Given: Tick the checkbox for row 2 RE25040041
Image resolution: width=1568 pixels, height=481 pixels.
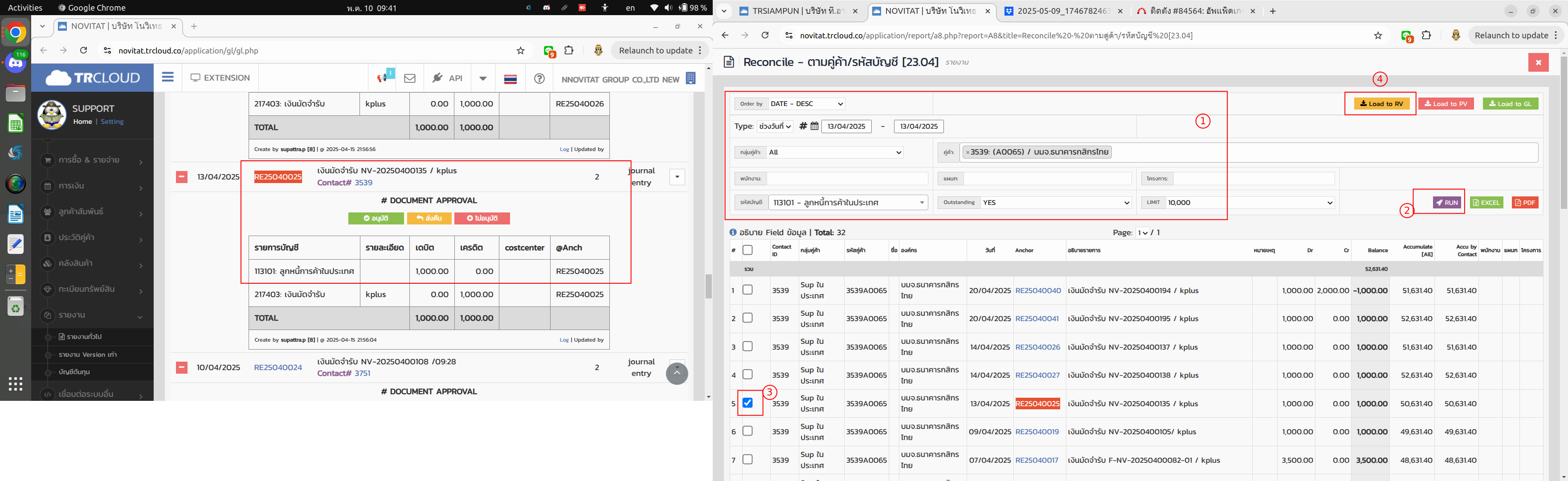Looking at the screenshot, I should pos(747,318).
